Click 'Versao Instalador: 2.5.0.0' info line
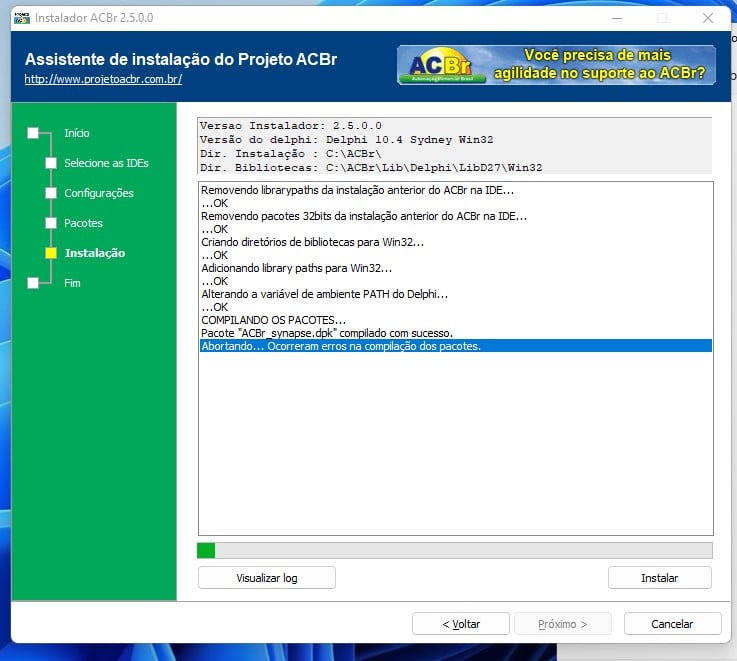The image size is (737, 661). click(290, 126)
